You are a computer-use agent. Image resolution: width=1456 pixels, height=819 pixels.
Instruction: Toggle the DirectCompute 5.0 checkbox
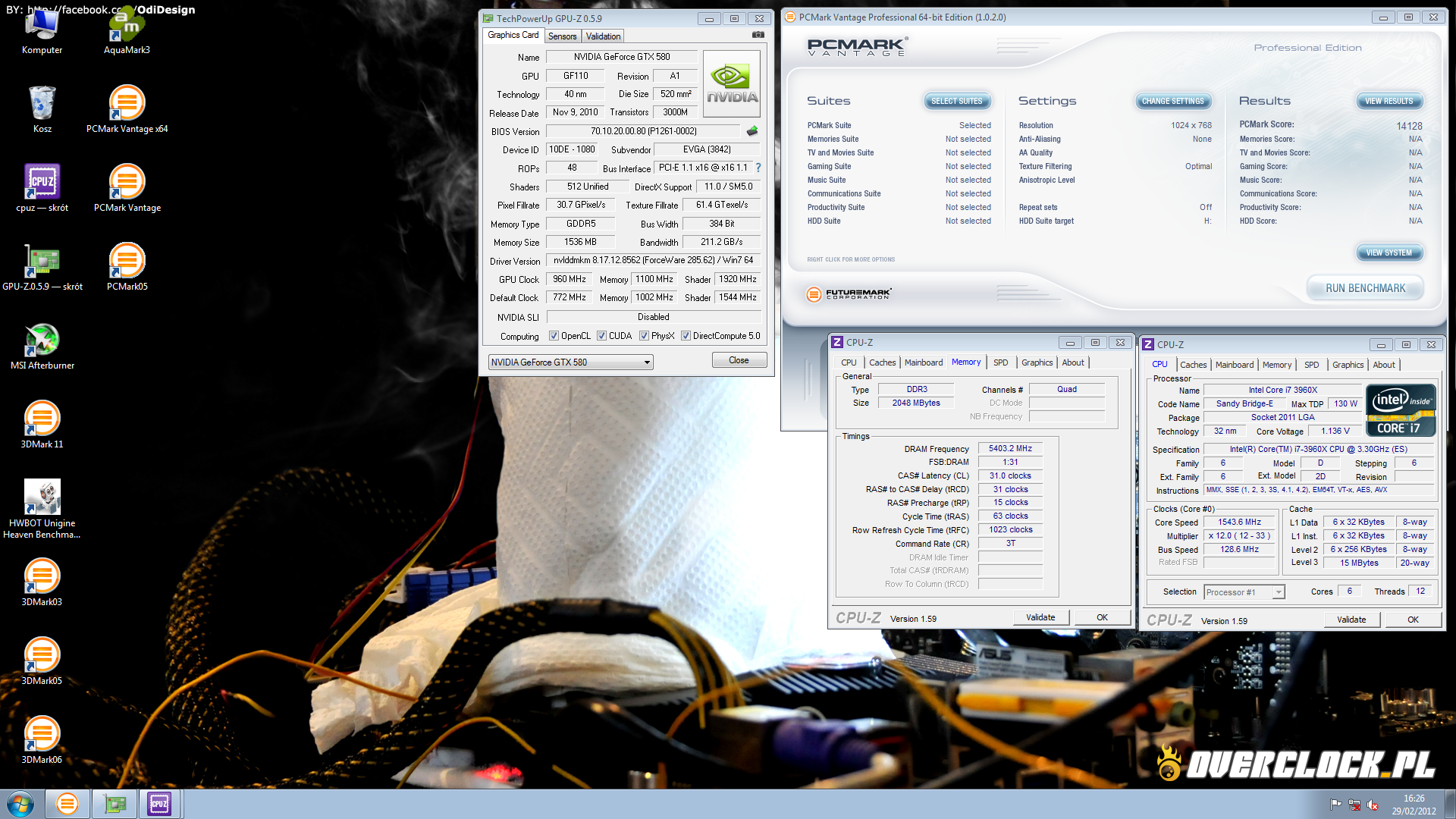point(686,336)
